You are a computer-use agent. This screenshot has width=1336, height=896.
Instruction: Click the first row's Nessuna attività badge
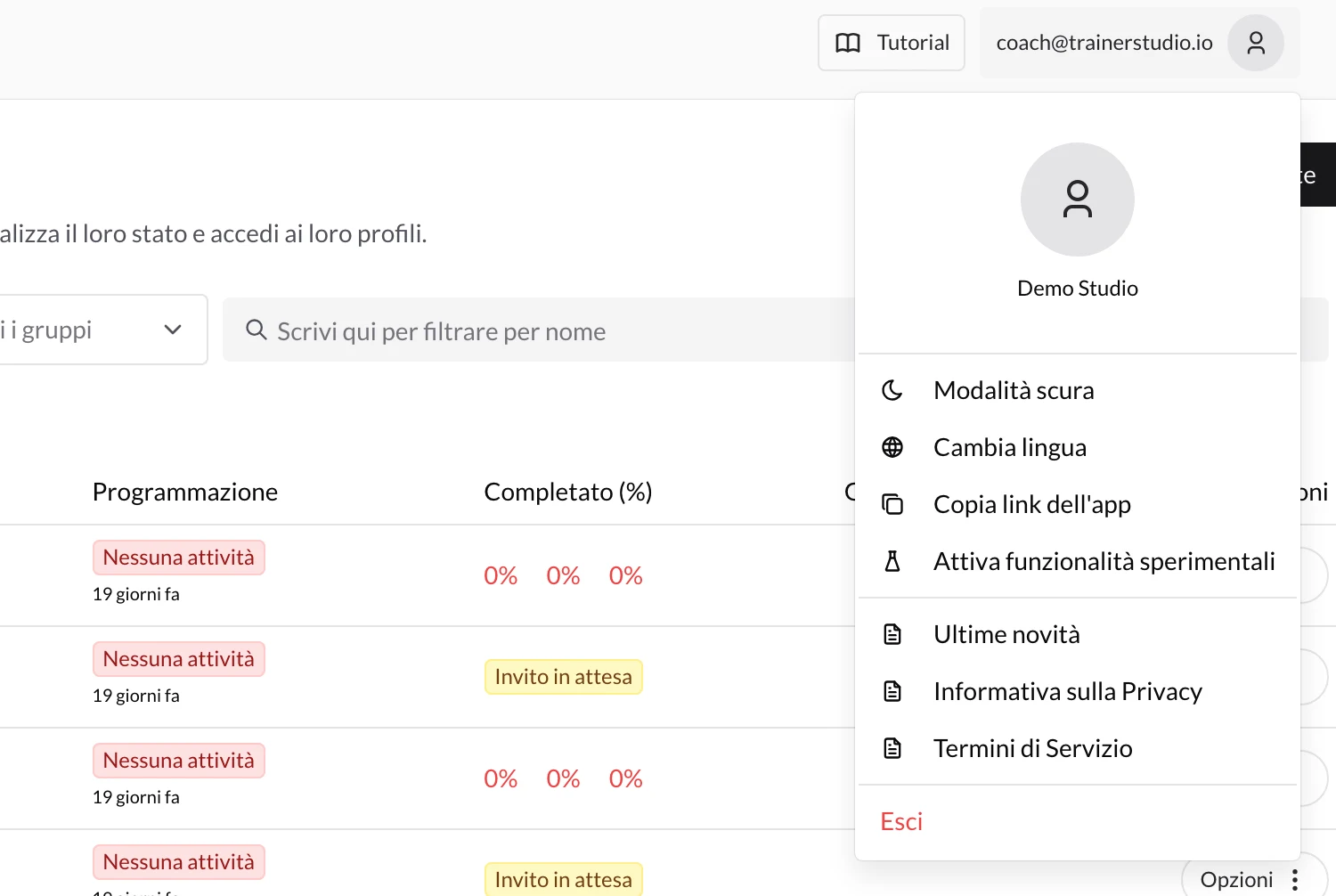click(x=179, y=558)
